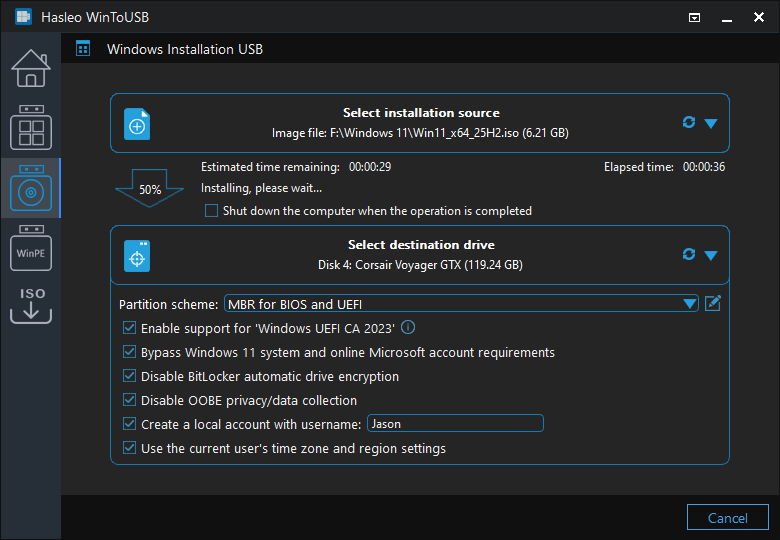Click the Estimated time remaining value 00:00:29
Screen dimensions: 780x540
click(x=370, y=167)
